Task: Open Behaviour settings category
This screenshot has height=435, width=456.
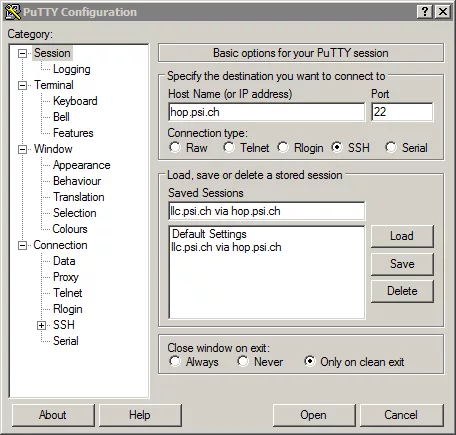Action: (x=77, y=181)
